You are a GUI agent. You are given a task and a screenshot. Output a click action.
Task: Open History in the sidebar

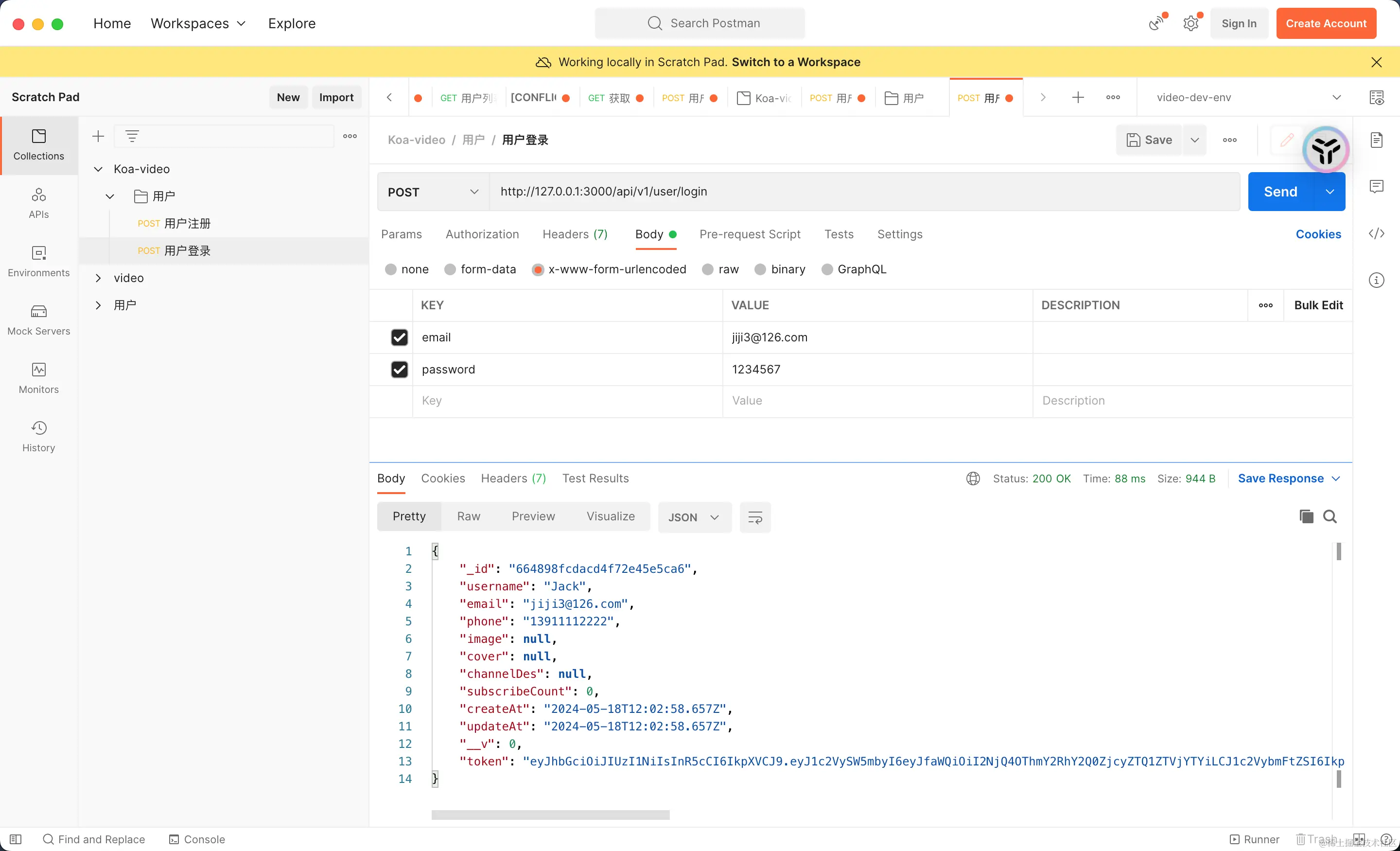(x=38, y=436)
